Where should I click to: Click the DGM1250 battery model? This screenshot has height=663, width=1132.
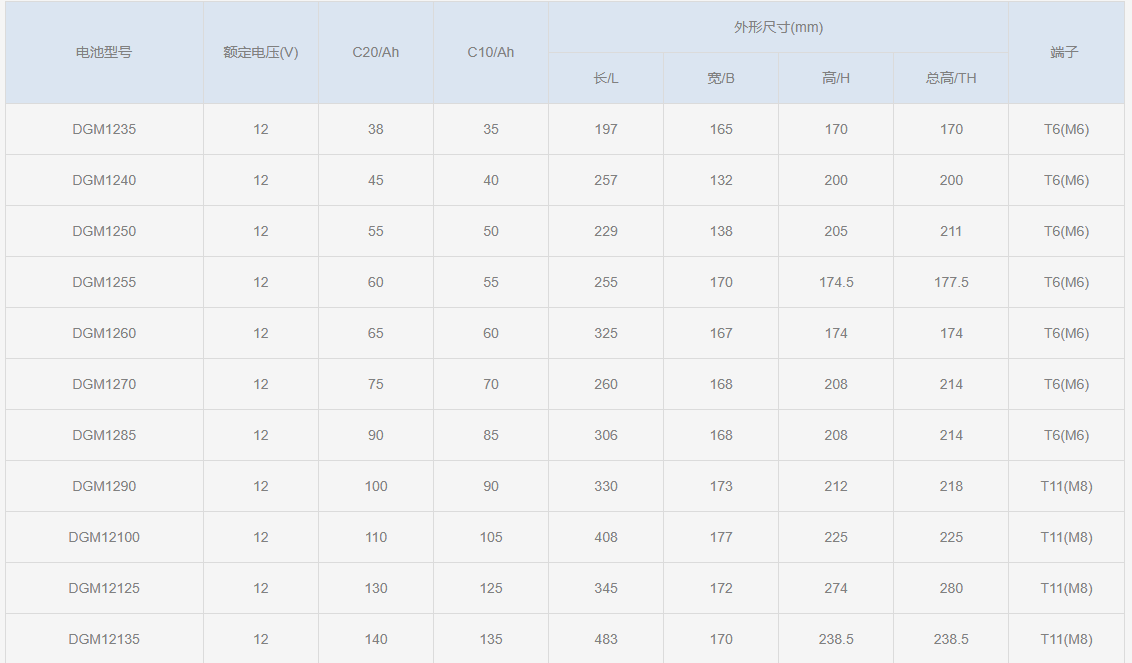[104, 231]
